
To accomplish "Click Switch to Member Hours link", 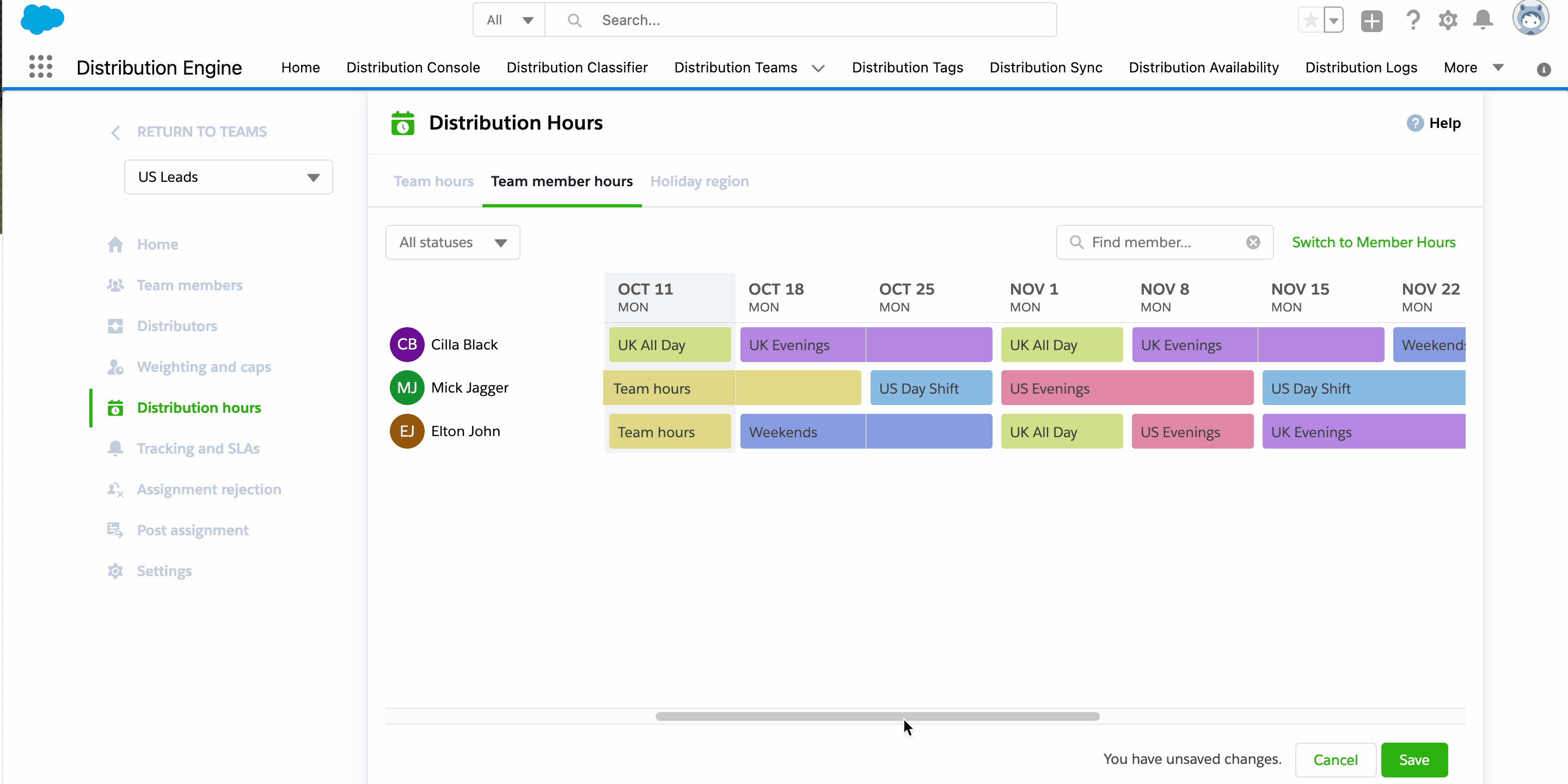I will (1373, 242).
